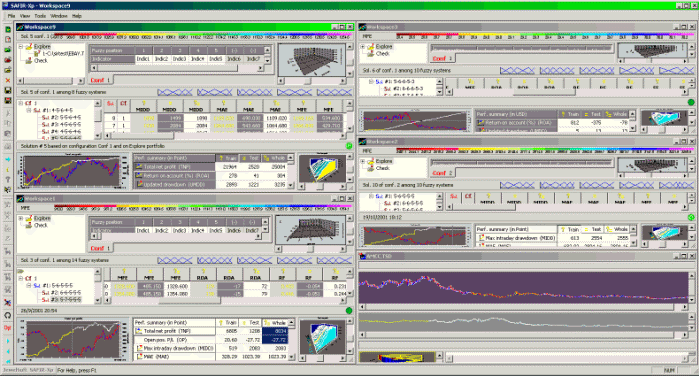Viewport: 699px width, 376px height.
Task: Select the Conf 2 tab in Workspace2
Action: [442, 173]
